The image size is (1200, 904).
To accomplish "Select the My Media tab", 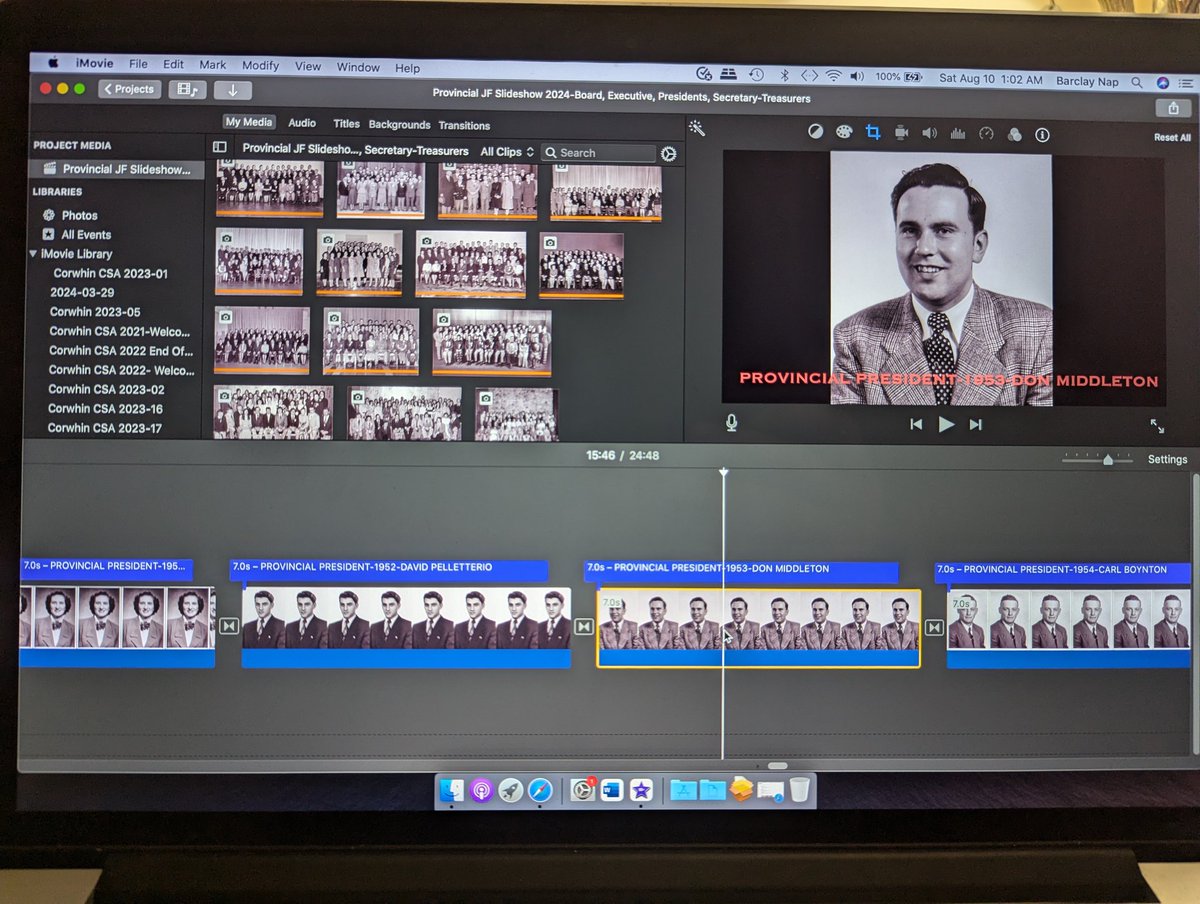I will coord(248,122).
